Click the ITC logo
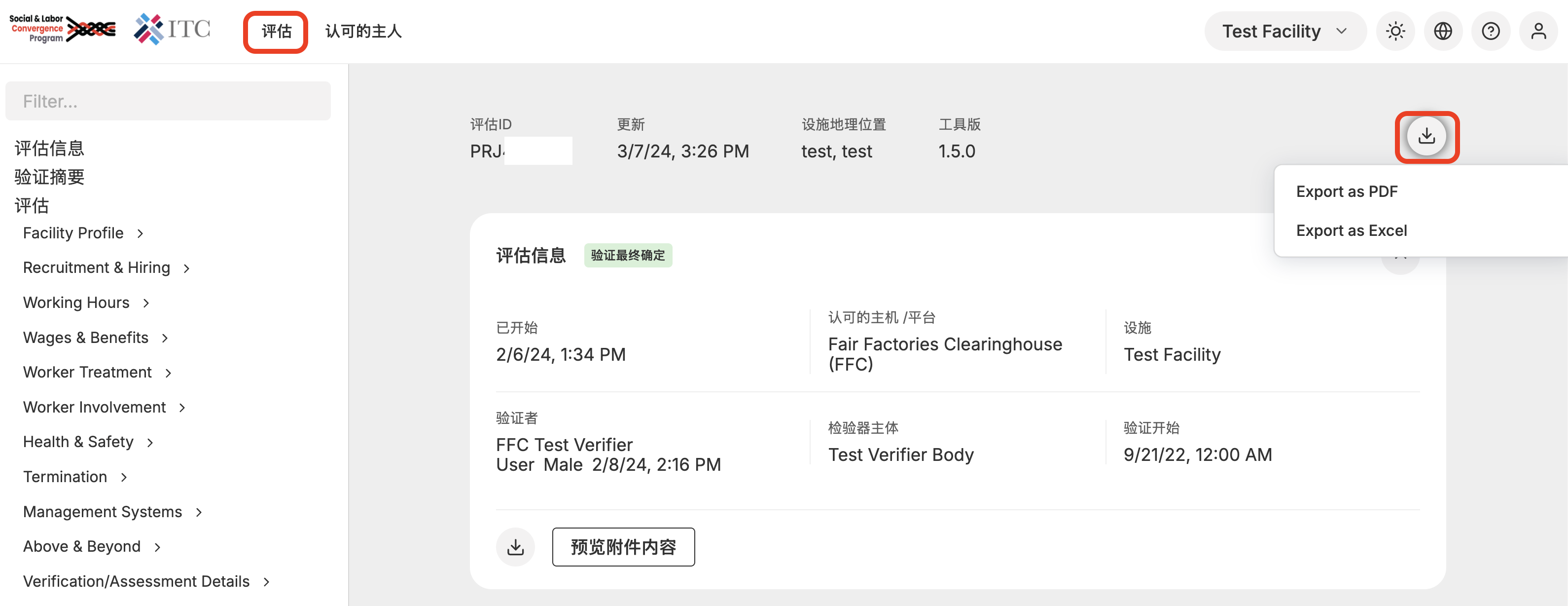 [x=172, y=29]
